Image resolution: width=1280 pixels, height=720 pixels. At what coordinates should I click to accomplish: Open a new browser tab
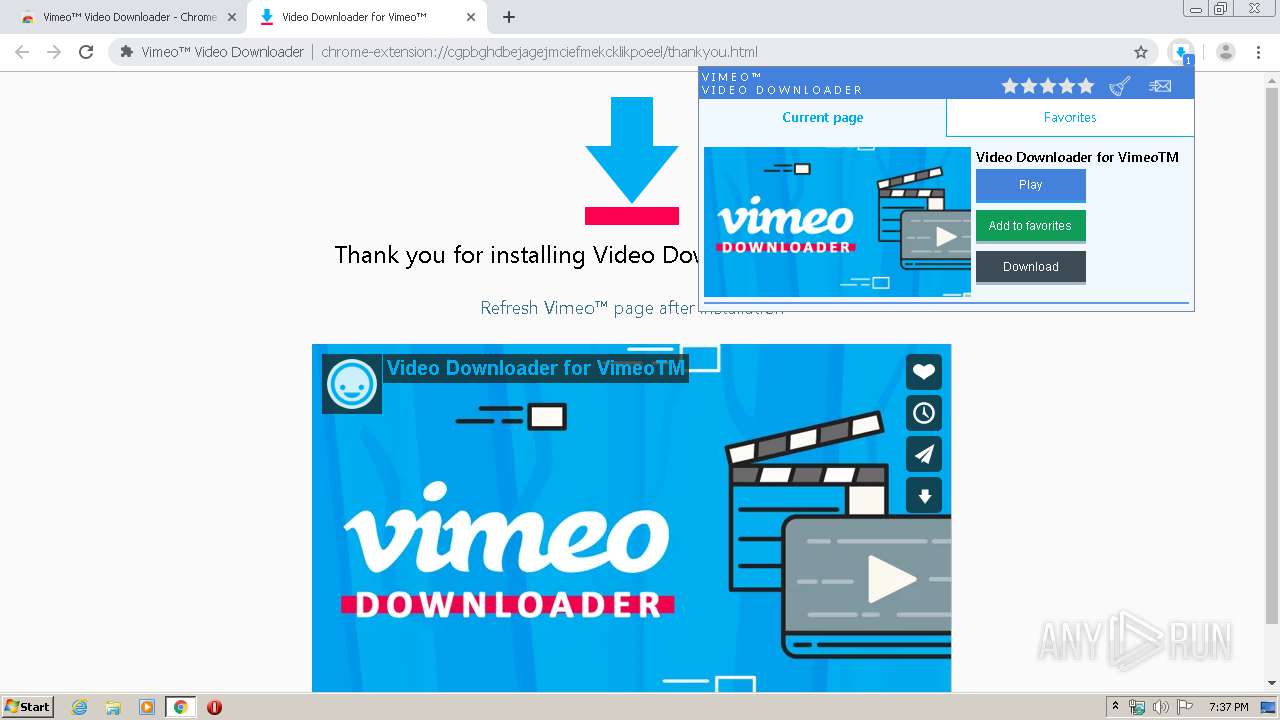pos(509,17)
